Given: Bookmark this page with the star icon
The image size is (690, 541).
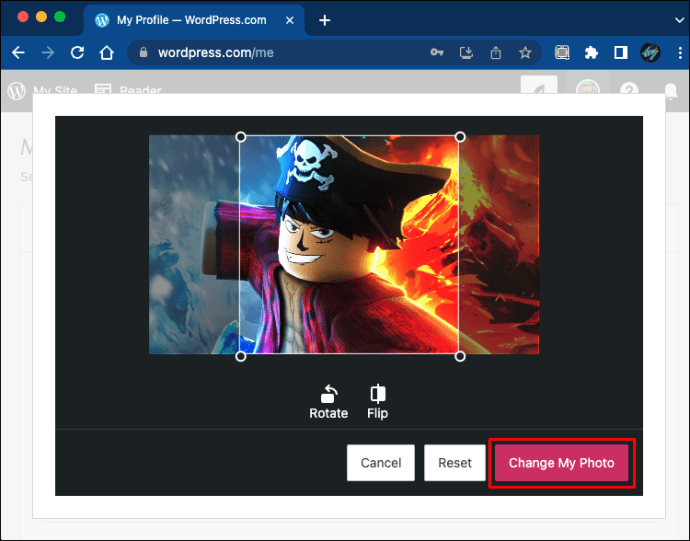Looking at the screenshot, I should click(525, 53).
